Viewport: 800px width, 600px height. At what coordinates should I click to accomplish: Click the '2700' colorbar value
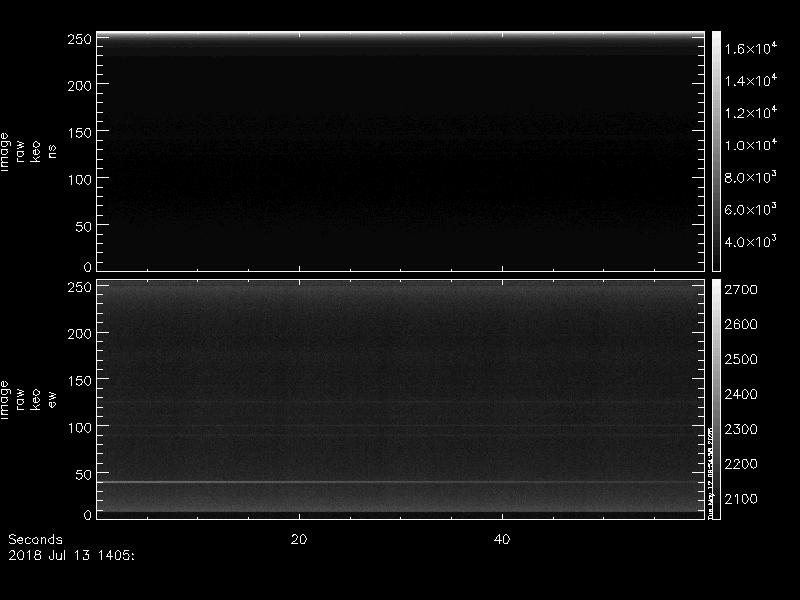point(741,290)
